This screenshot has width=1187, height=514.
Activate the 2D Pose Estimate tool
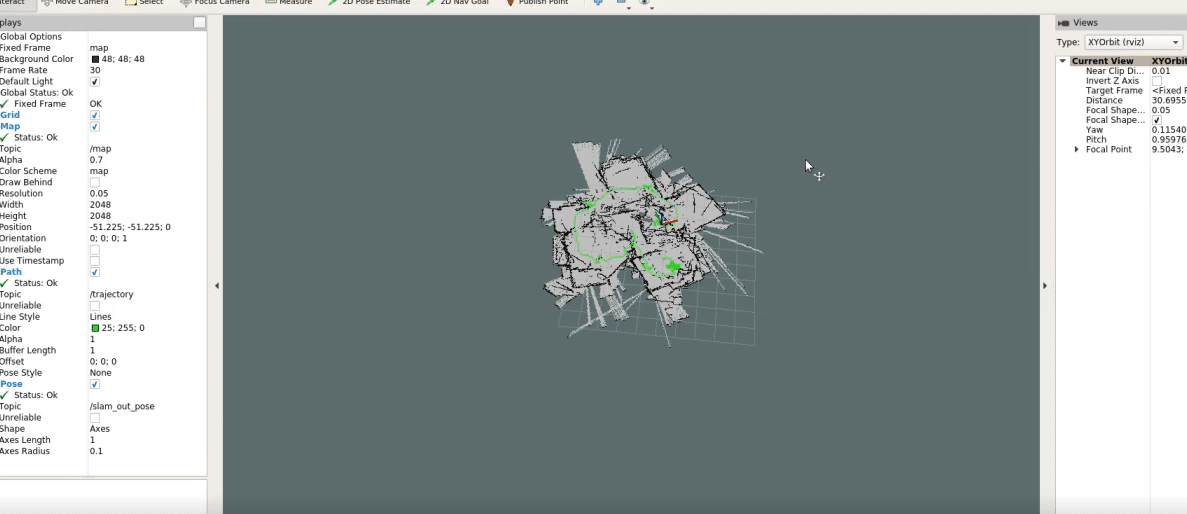click(368, 3)
